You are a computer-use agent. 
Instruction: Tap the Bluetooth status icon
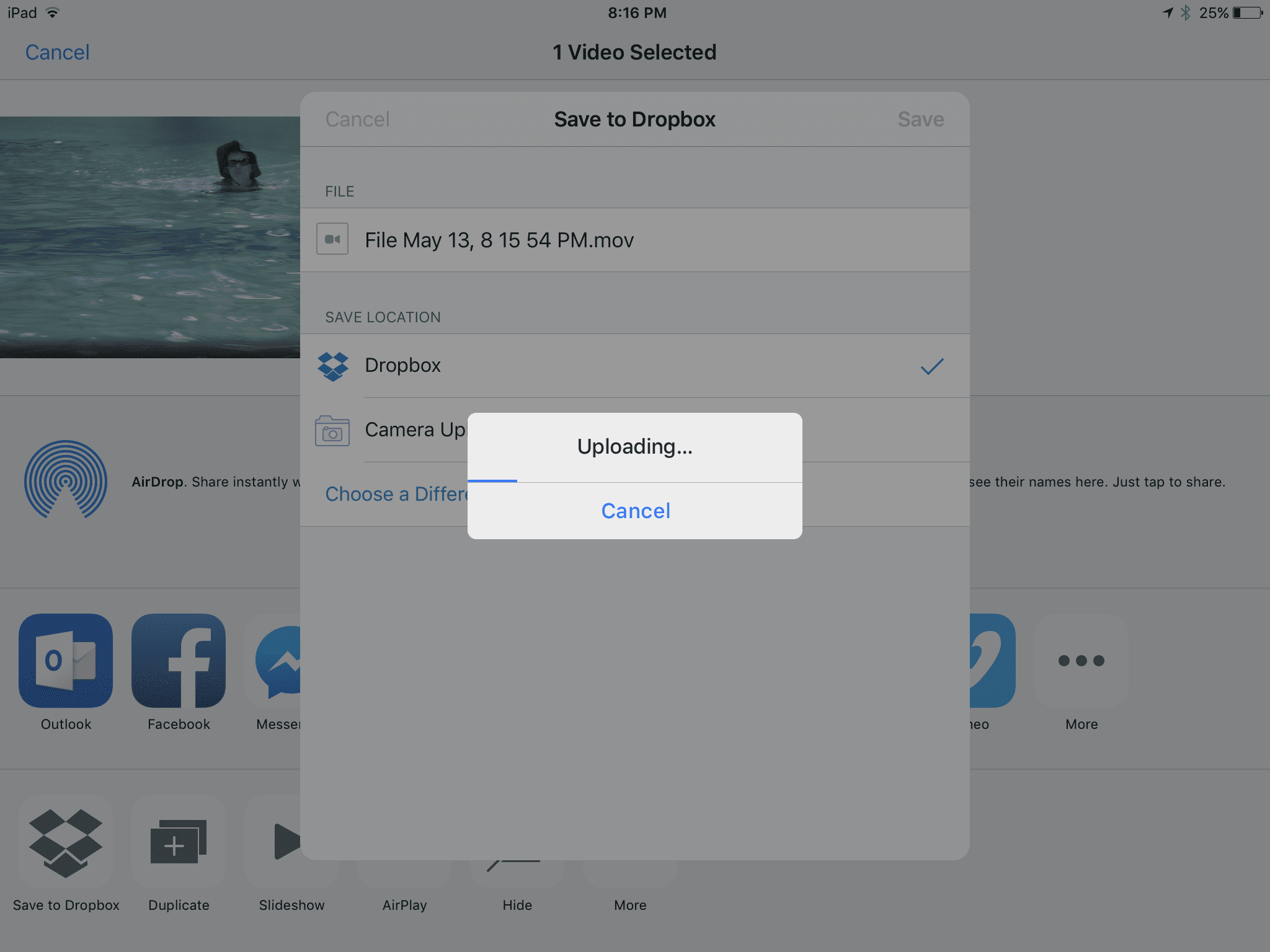[1186, 13]
